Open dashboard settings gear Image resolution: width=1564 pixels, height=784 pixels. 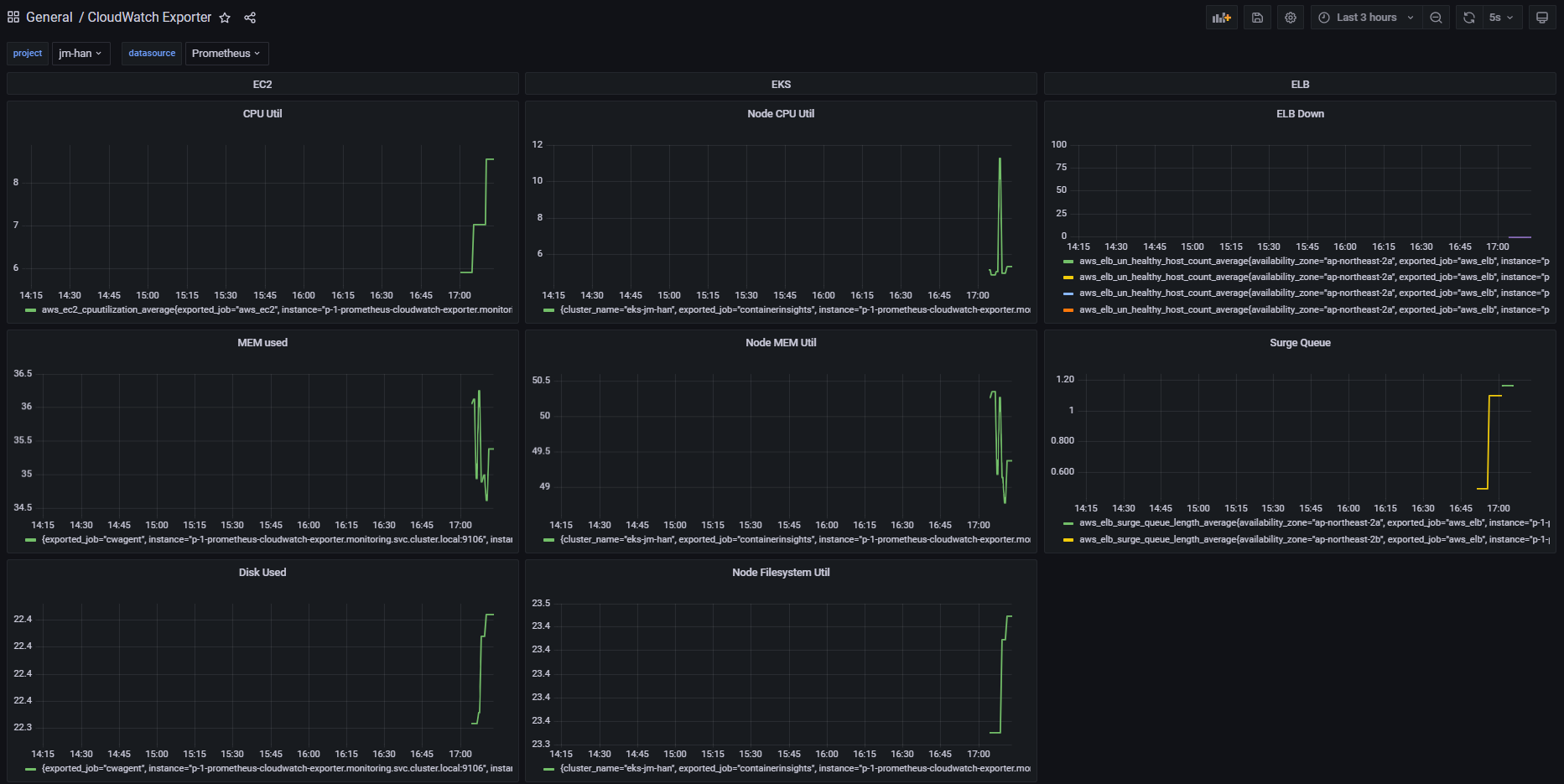tap(1291, 18)
